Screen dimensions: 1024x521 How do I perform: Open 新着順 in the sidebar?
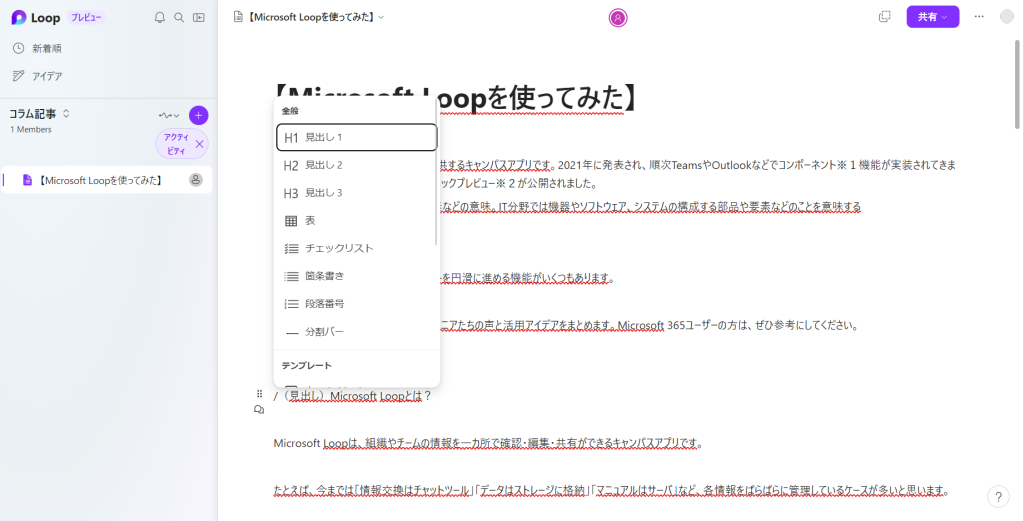tap(47, 48)
